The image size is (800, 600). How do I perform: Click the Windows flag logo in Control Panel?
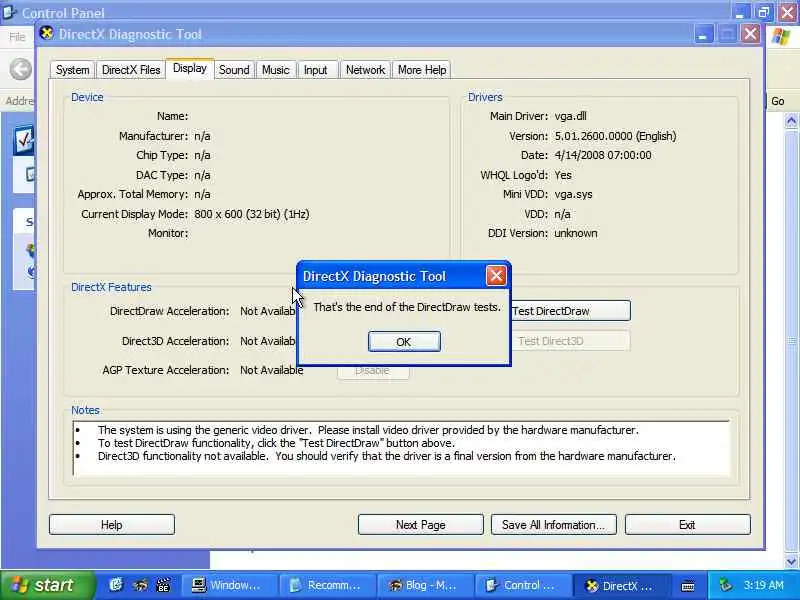(x=781, y=37)
